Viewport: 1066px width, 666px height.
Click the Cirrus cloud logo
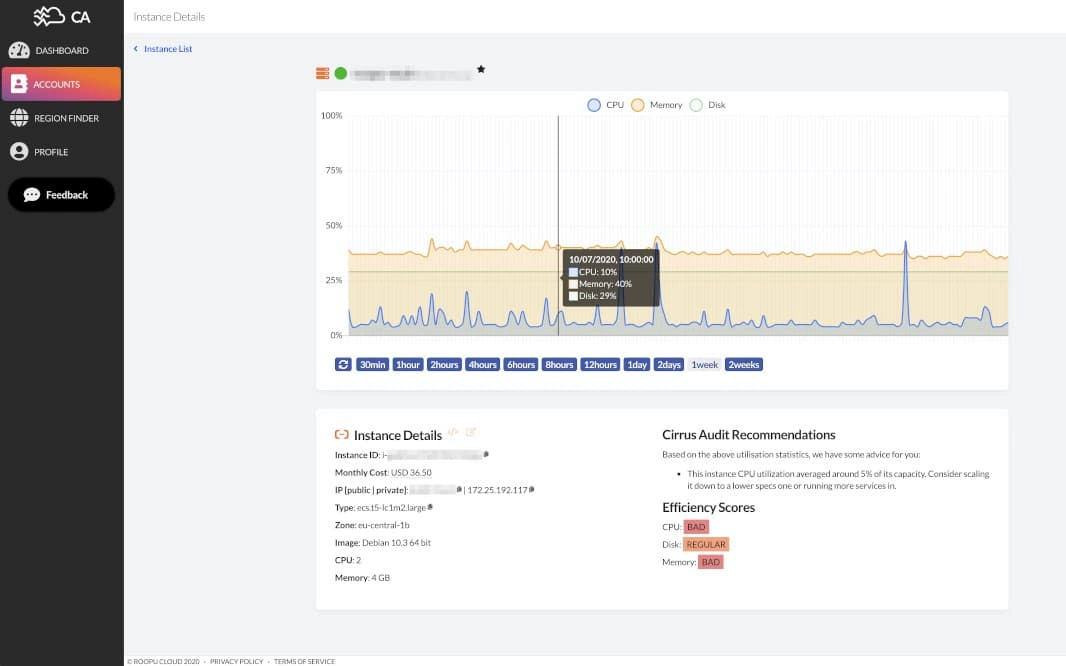[x=61, y=16]
